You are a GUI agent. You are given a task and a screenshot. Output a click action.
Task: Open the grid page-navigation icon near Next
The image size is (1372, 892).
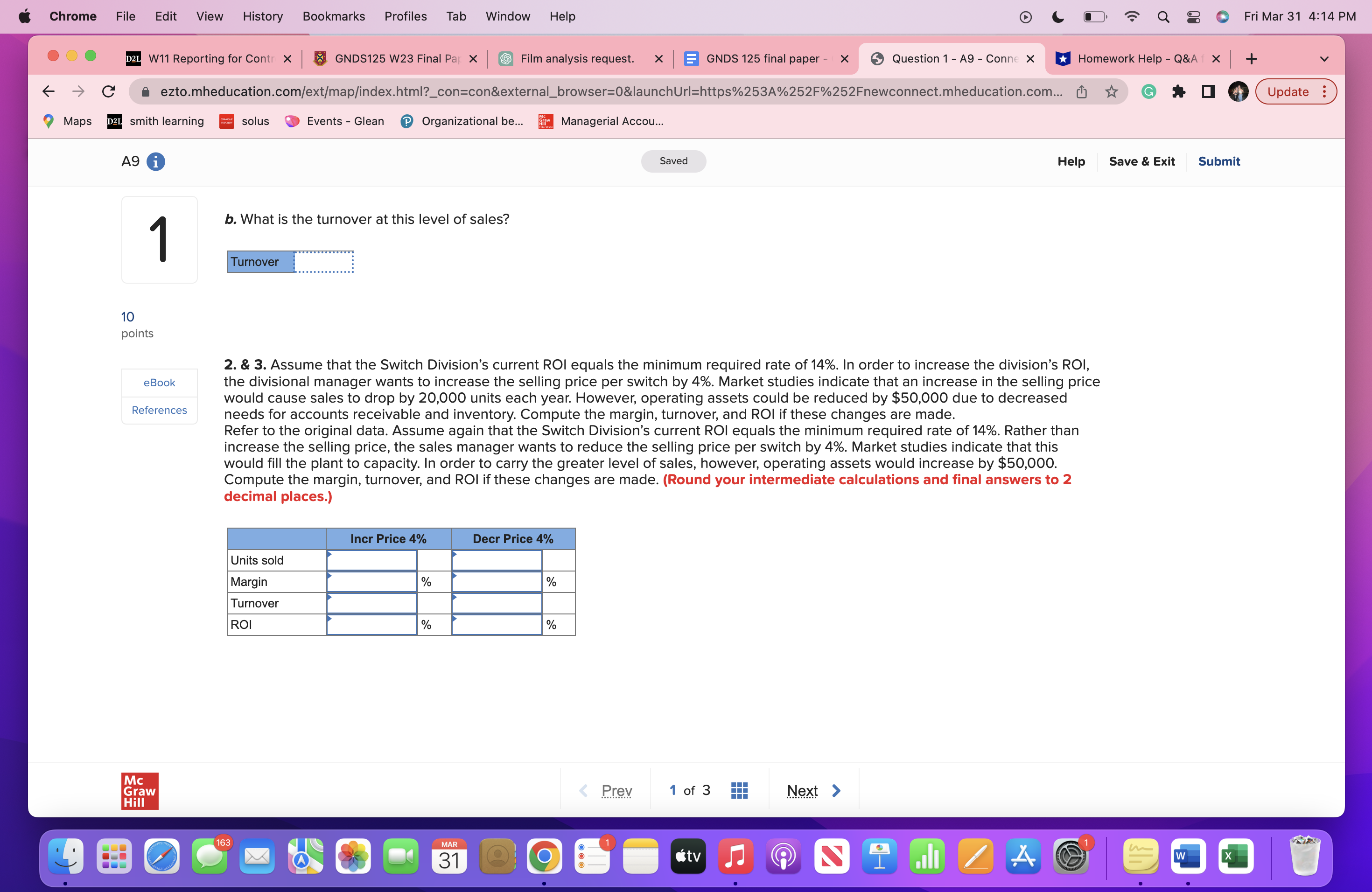click(739, 790)
